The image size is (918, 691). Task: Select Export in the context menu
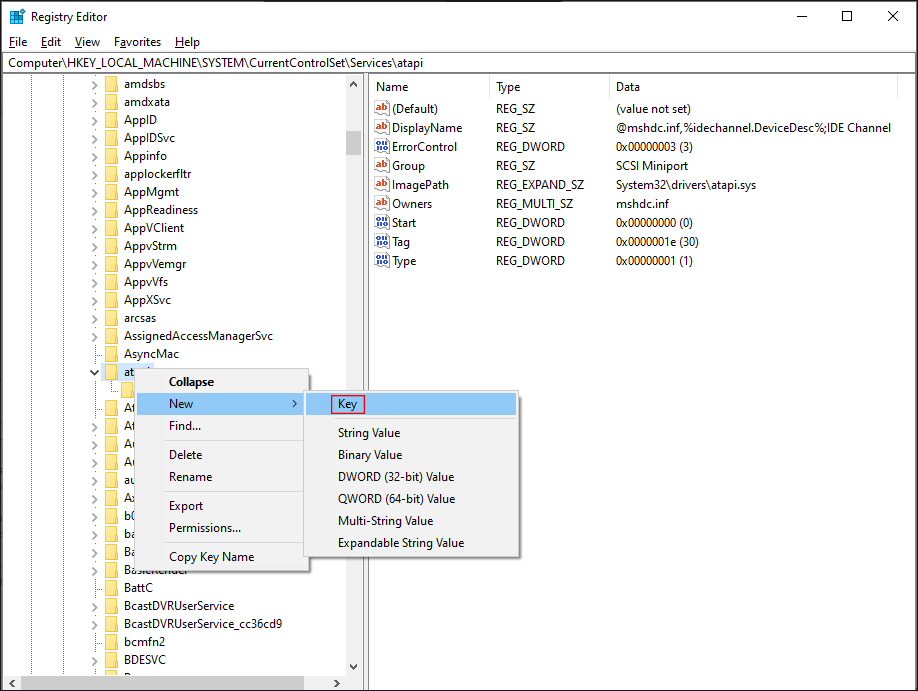click(220, 506)
